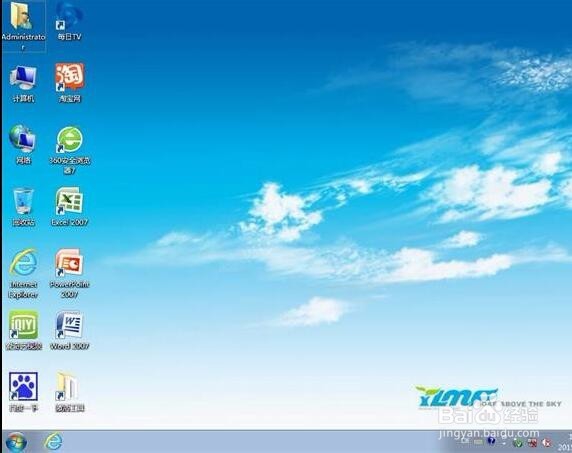Launch the 360 secure browser shortcut
This screenshot has width=572, height=453.
pos(69,150)
